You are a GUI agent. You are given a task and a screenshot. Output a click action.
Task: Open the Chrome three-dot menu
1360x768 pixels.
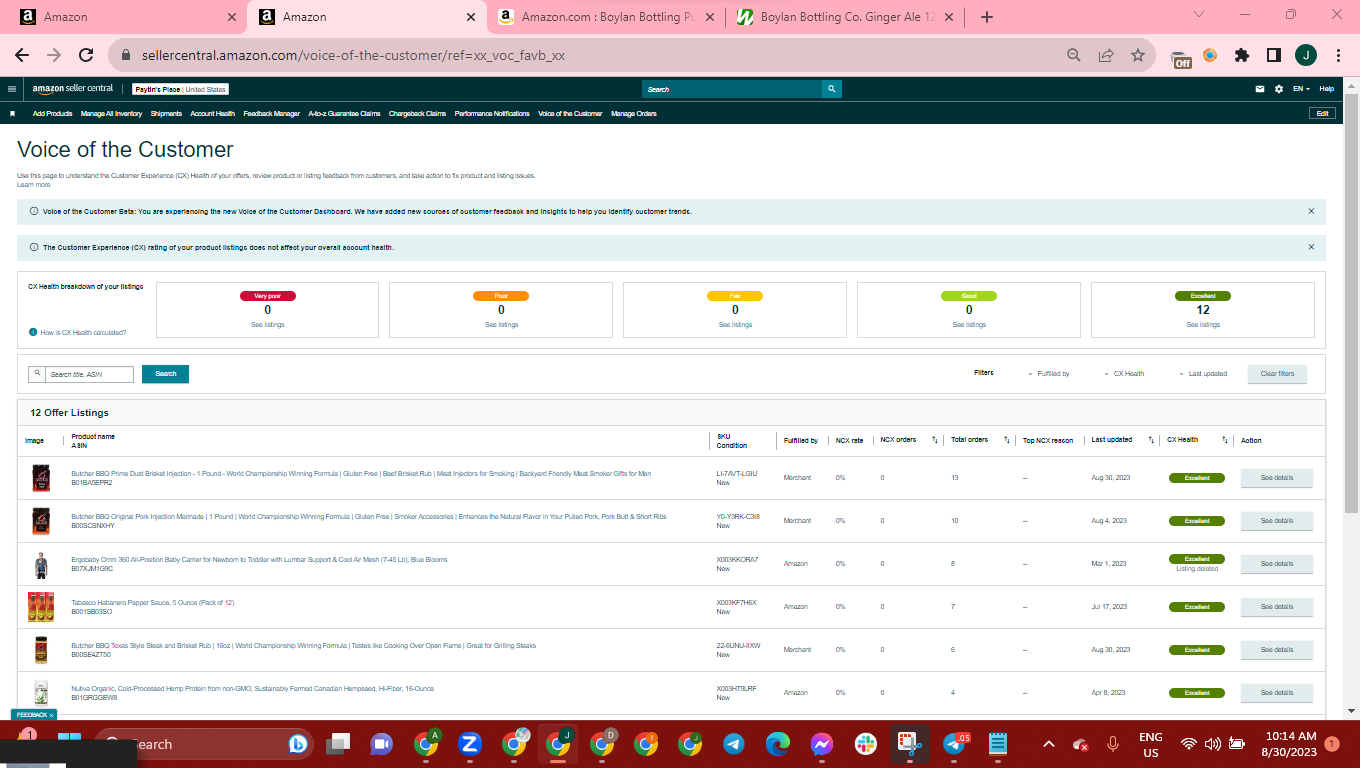pyautogui.click(x=1338, y=56)
